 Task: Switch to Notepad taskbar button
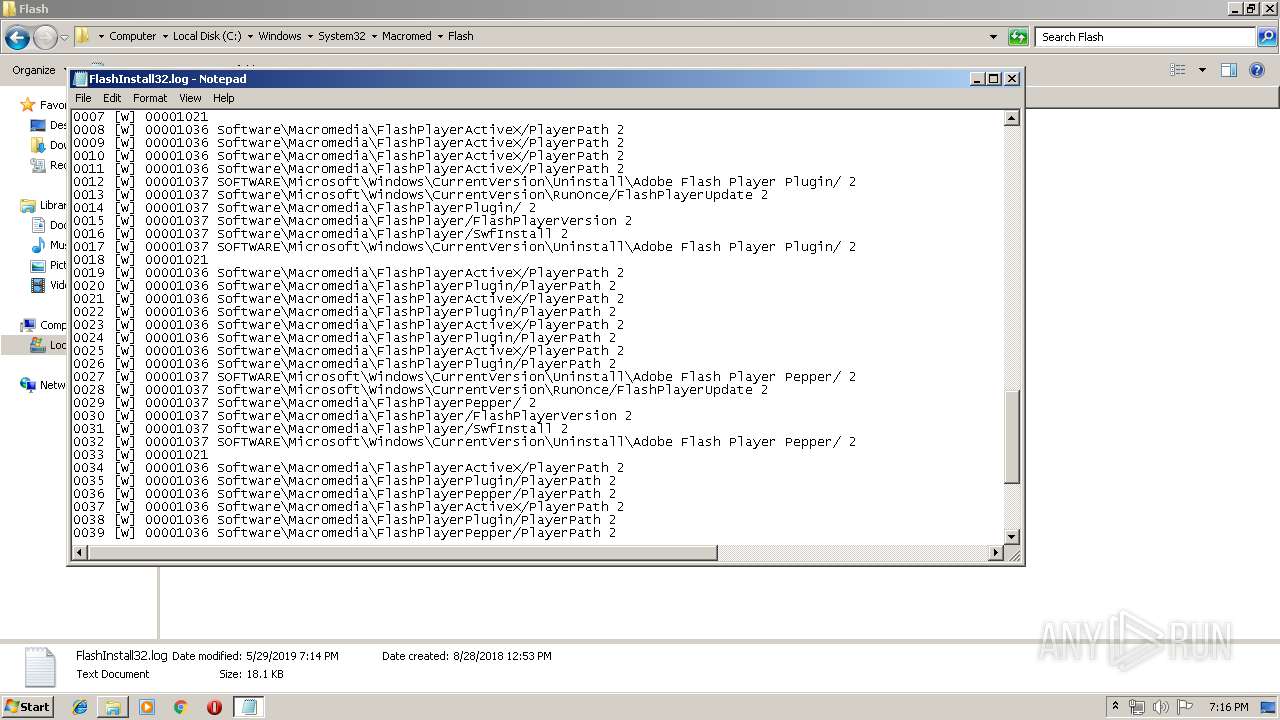(x=248, y=707)
